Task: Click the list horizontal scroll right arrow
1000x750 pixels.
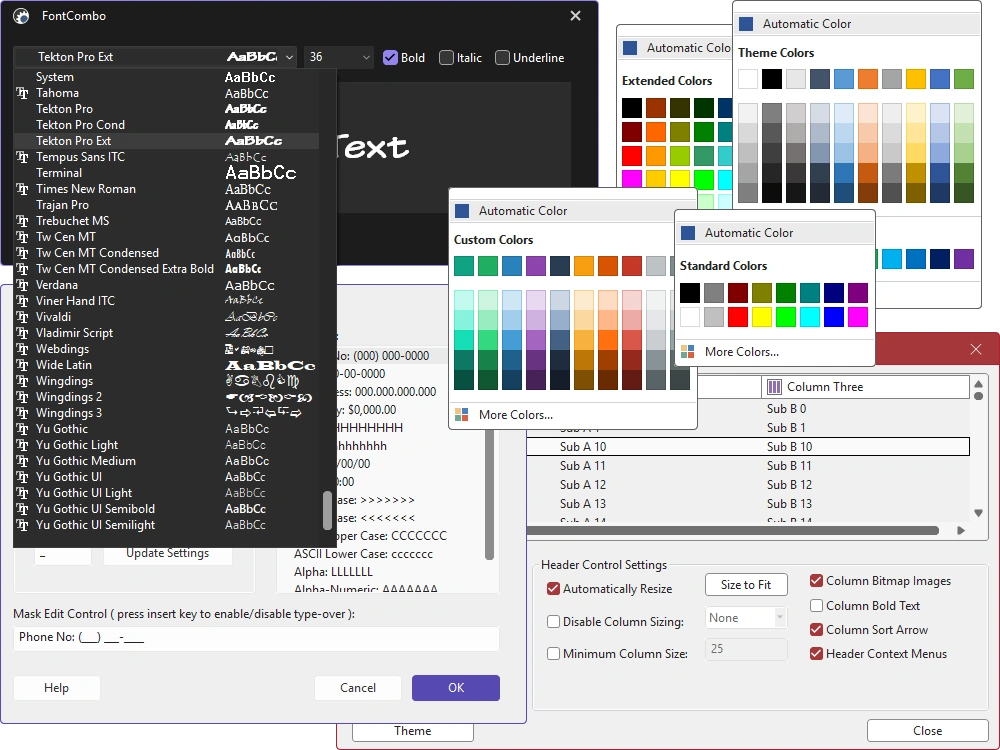Action: coord(960,531)
